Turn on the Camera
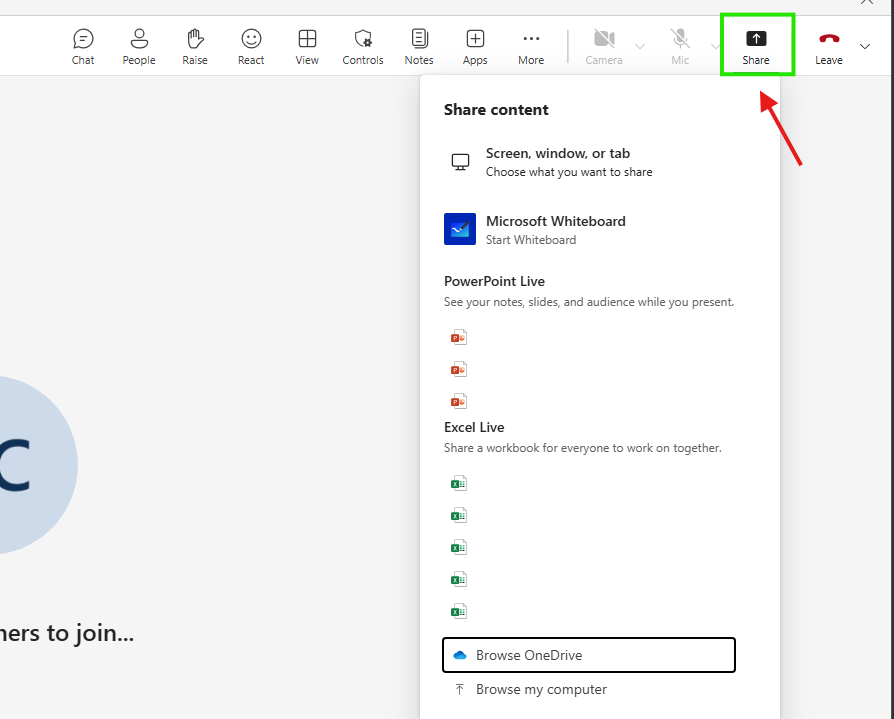Screen dimensions: 894x719 click(604, 47)
